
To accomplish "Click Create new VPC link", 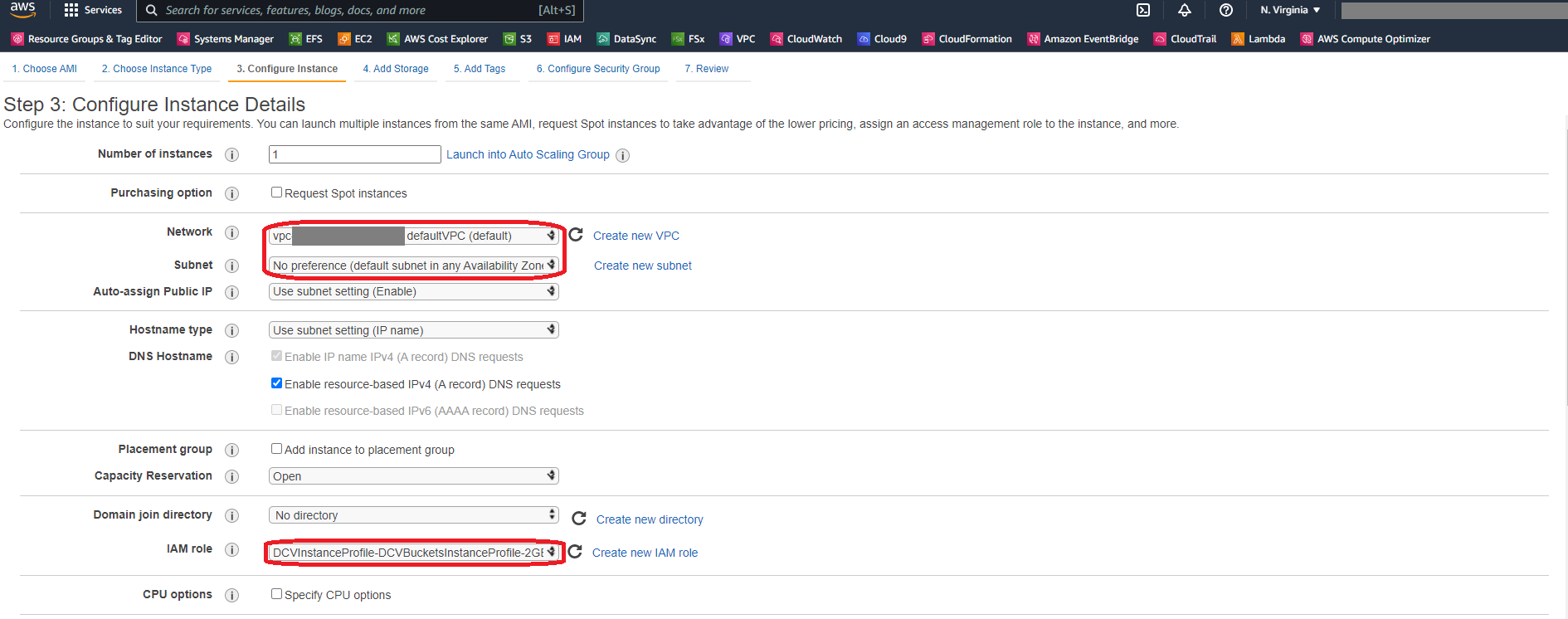I will pyautogui.click(x=636, y=236).
